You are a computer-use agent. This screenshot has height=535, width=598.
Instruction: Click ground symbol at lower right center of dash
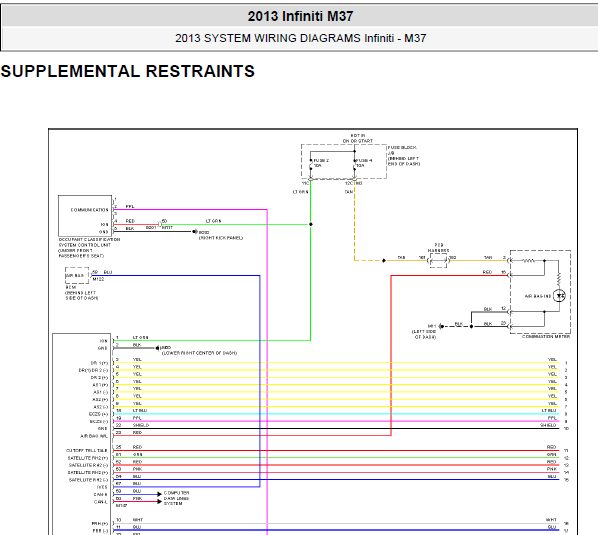(x=157, y=348)
